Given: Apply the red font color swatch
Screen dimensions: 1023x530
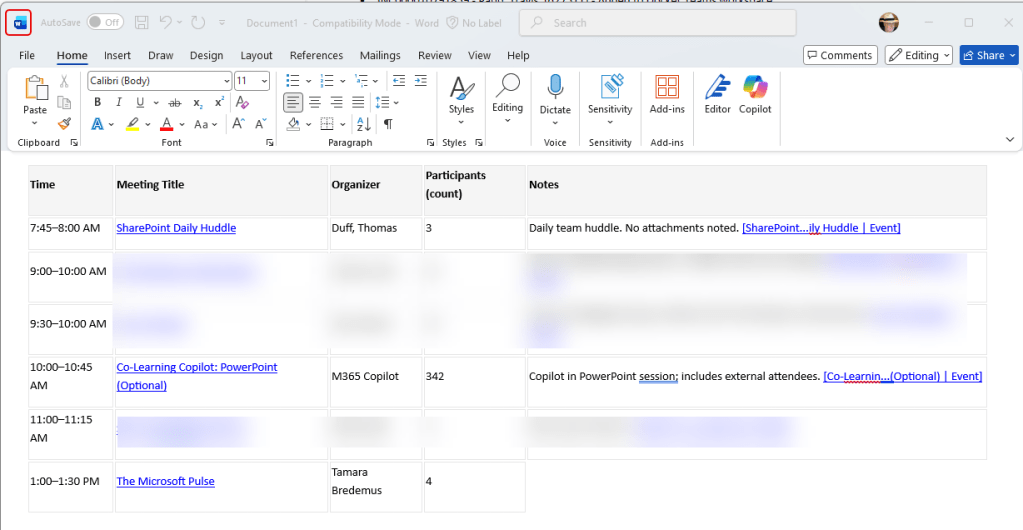Looking at the screenshot, I should pyautogui.click(x=166, y=124).
